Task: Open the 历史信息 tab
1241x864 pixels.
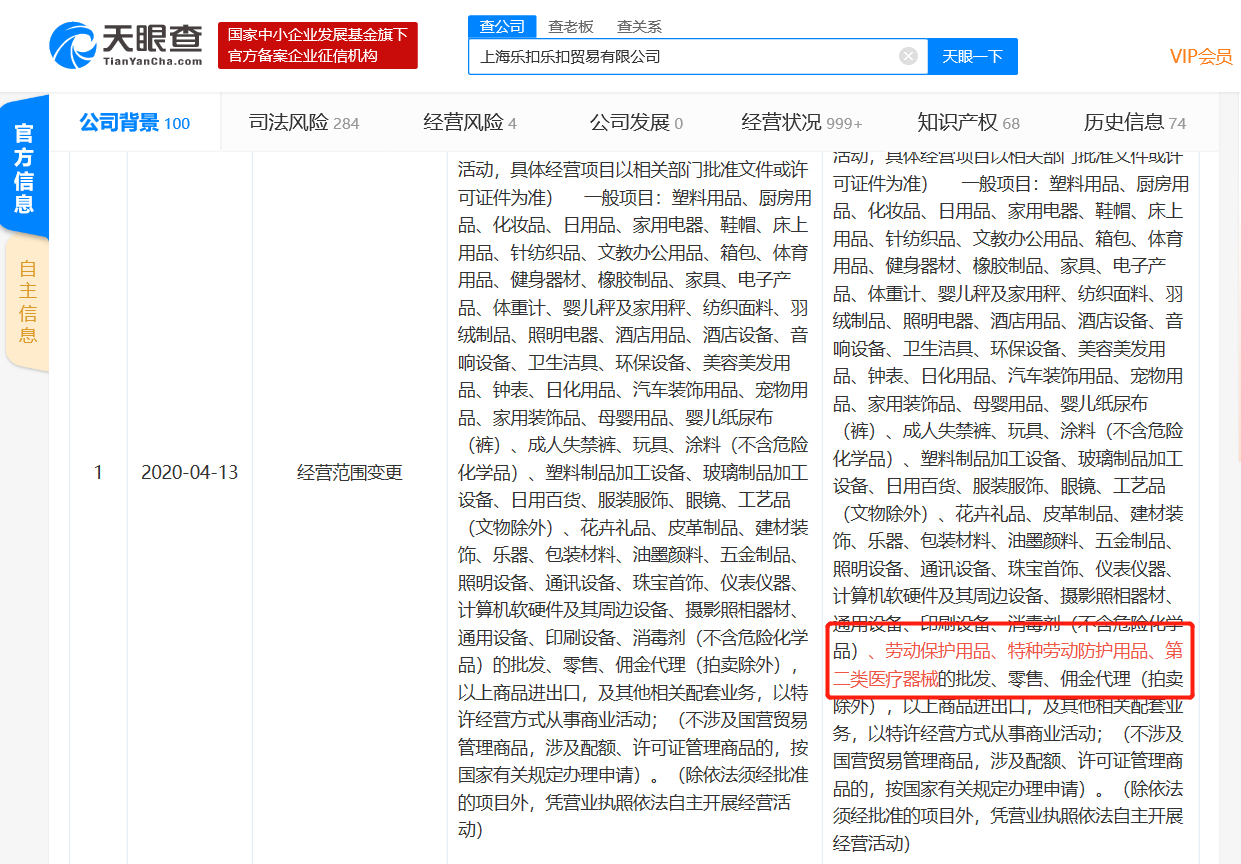Action: coord(1134,123)
